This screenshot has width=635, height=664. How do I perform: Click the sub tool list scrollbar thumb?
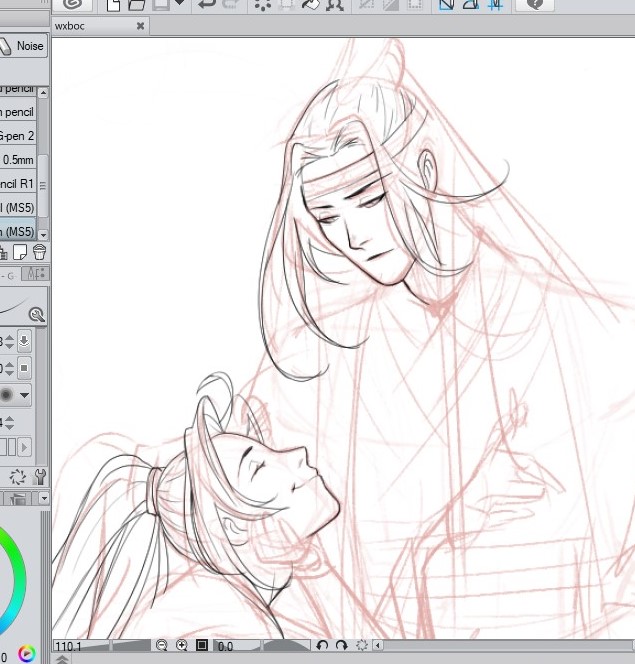click(43, 185)
